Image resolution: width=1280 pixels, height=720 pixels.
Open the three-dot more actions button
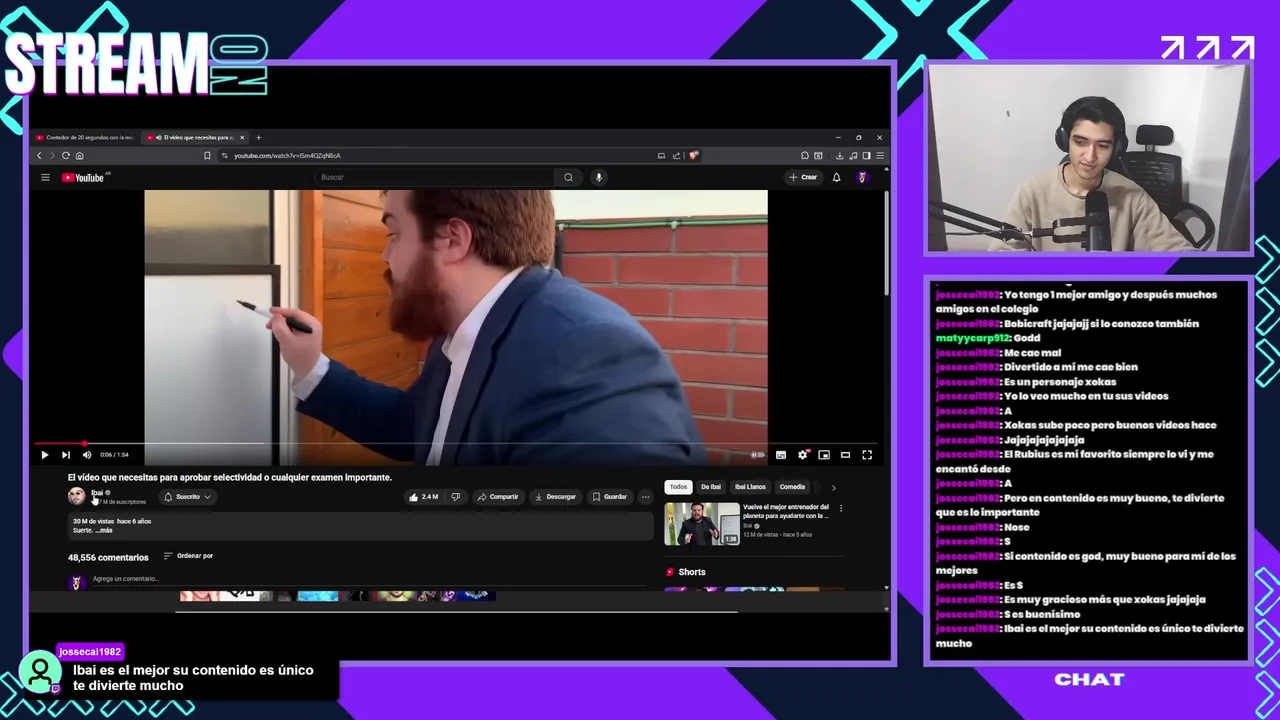click(x=645, y=497)
